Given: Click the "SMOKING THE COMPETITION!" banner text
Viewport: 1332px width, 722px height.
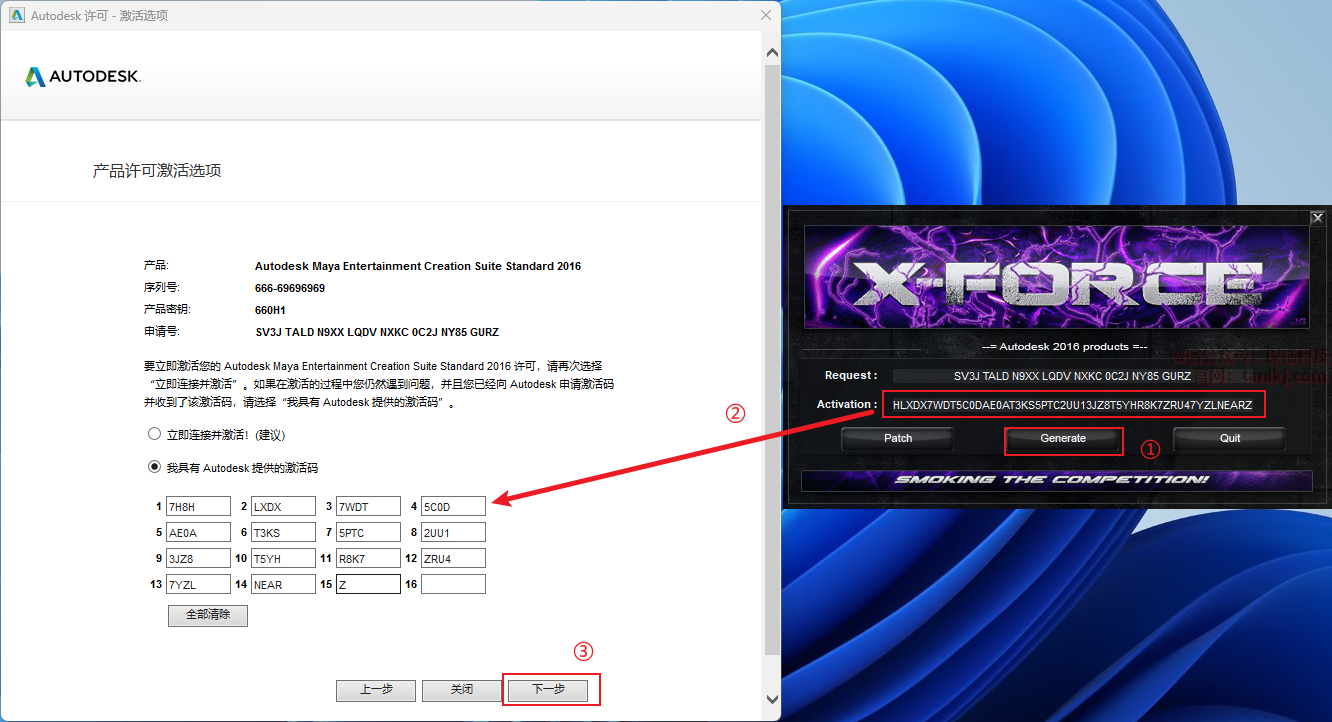Looking at the screenshot, I should [x=1052, y=480].
